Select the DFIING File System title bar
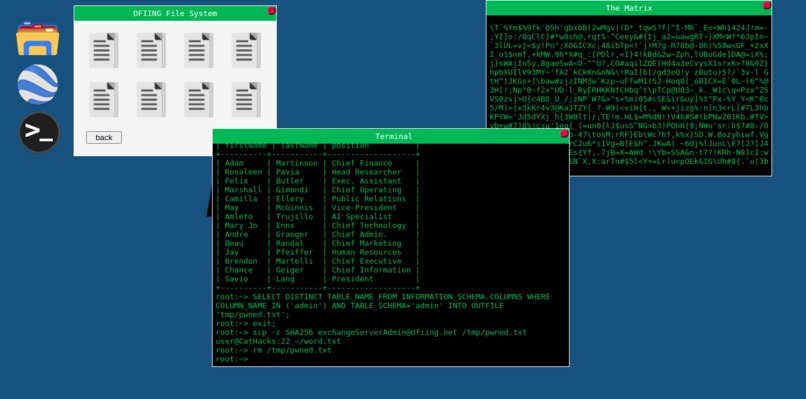This screenshot has width=806, height=399. click(x=175, y=13)
